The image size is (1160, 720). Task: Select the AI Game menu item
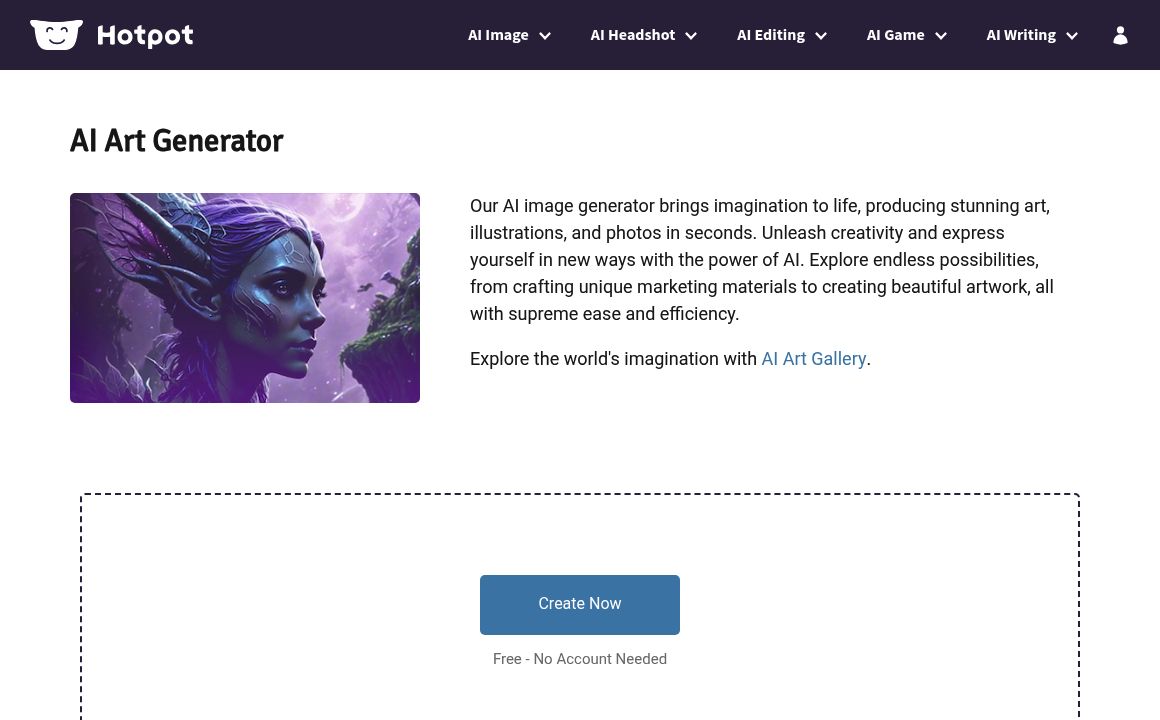click(895, 35)
